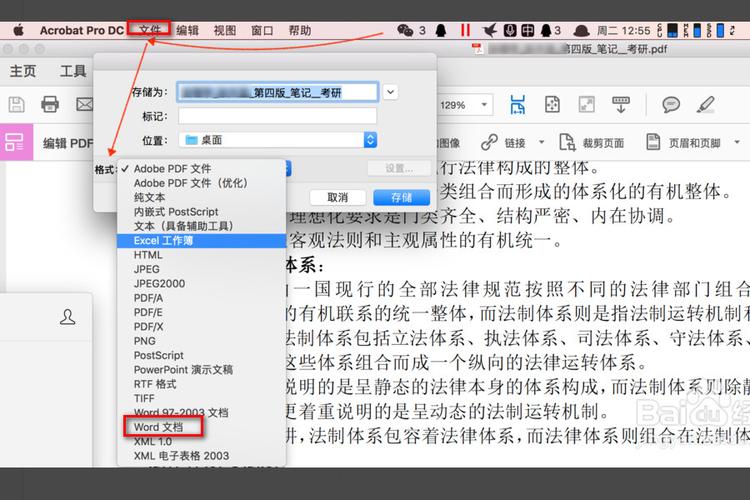Click the microphone menu bar icon
The width and height of the screenshot is (750, 500).
[x=510, y=31]
